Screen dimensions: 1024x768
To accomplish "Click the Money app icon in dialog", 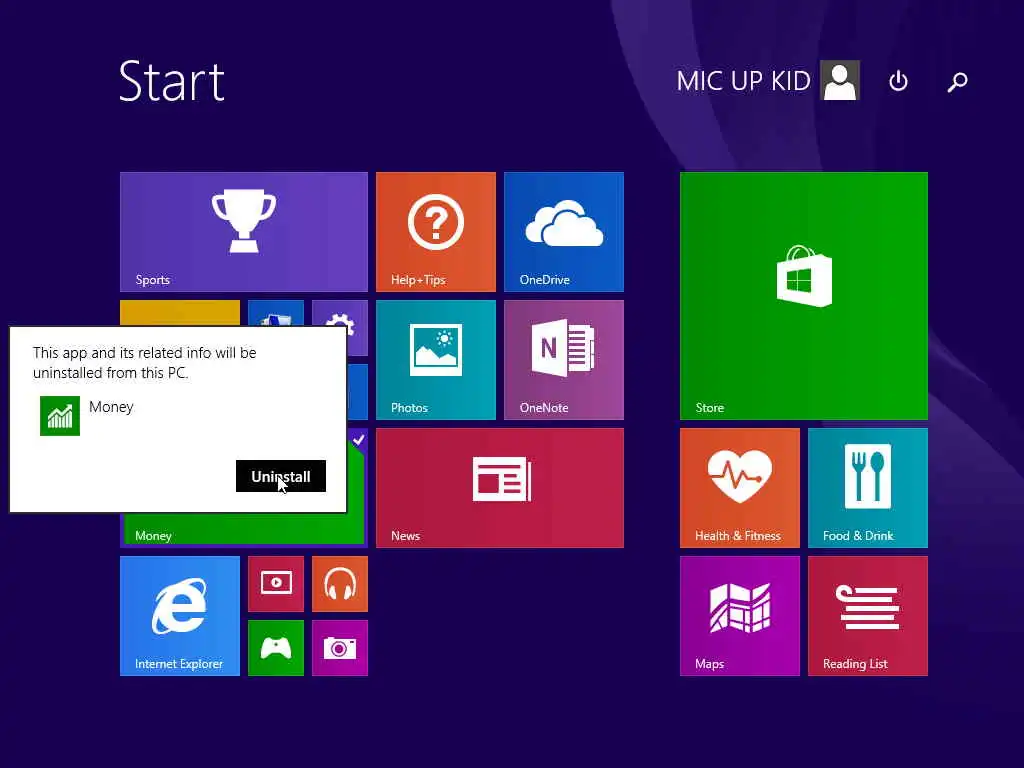I will pyautogui.click(x=60, y=416).
